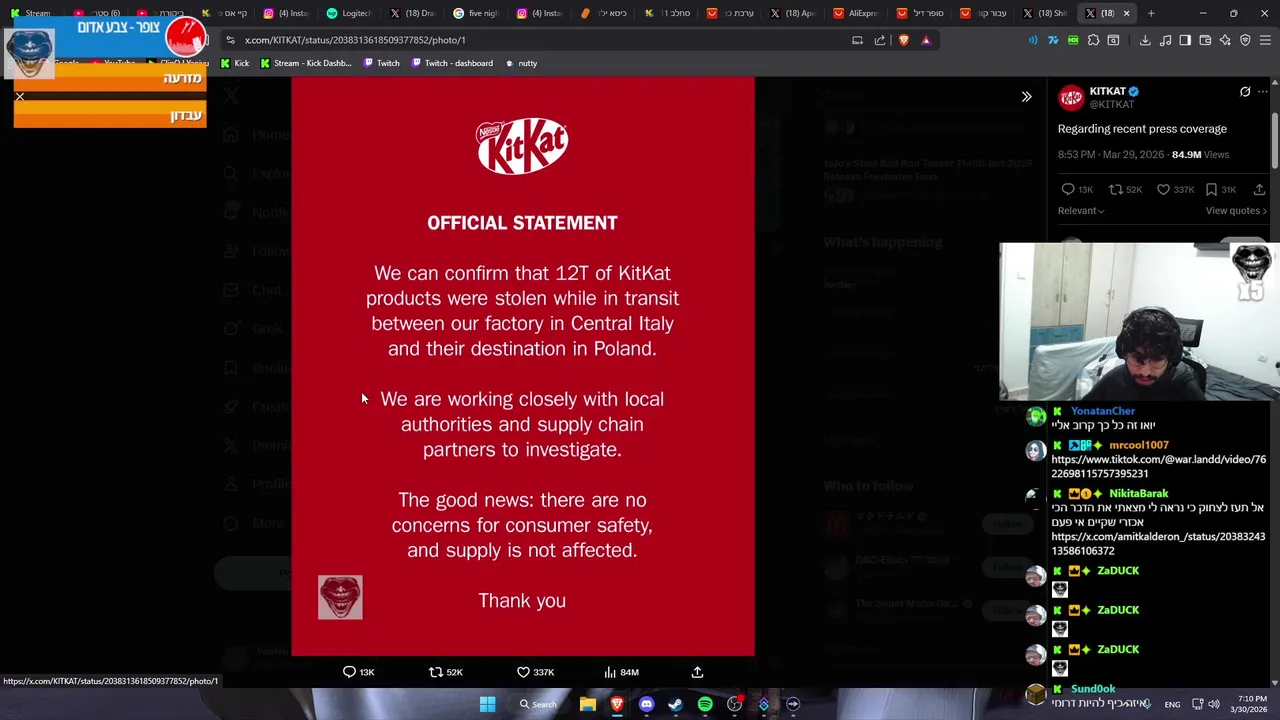Open view analytics icon showing 84M
1280x720 pixels.
coord(610,672)
